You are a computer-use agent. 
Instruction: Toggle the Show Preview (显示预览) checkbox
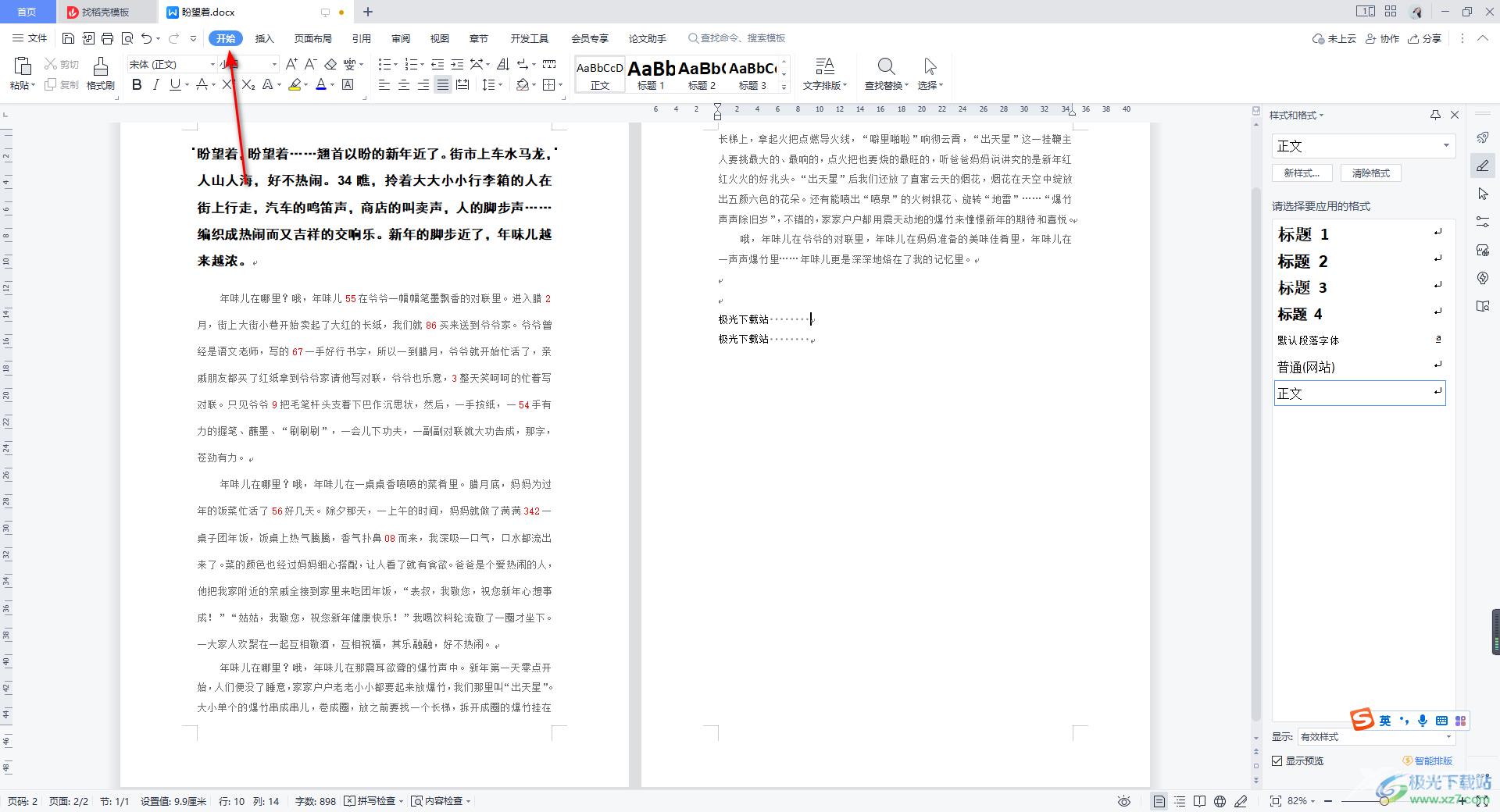pos(1277,760)
